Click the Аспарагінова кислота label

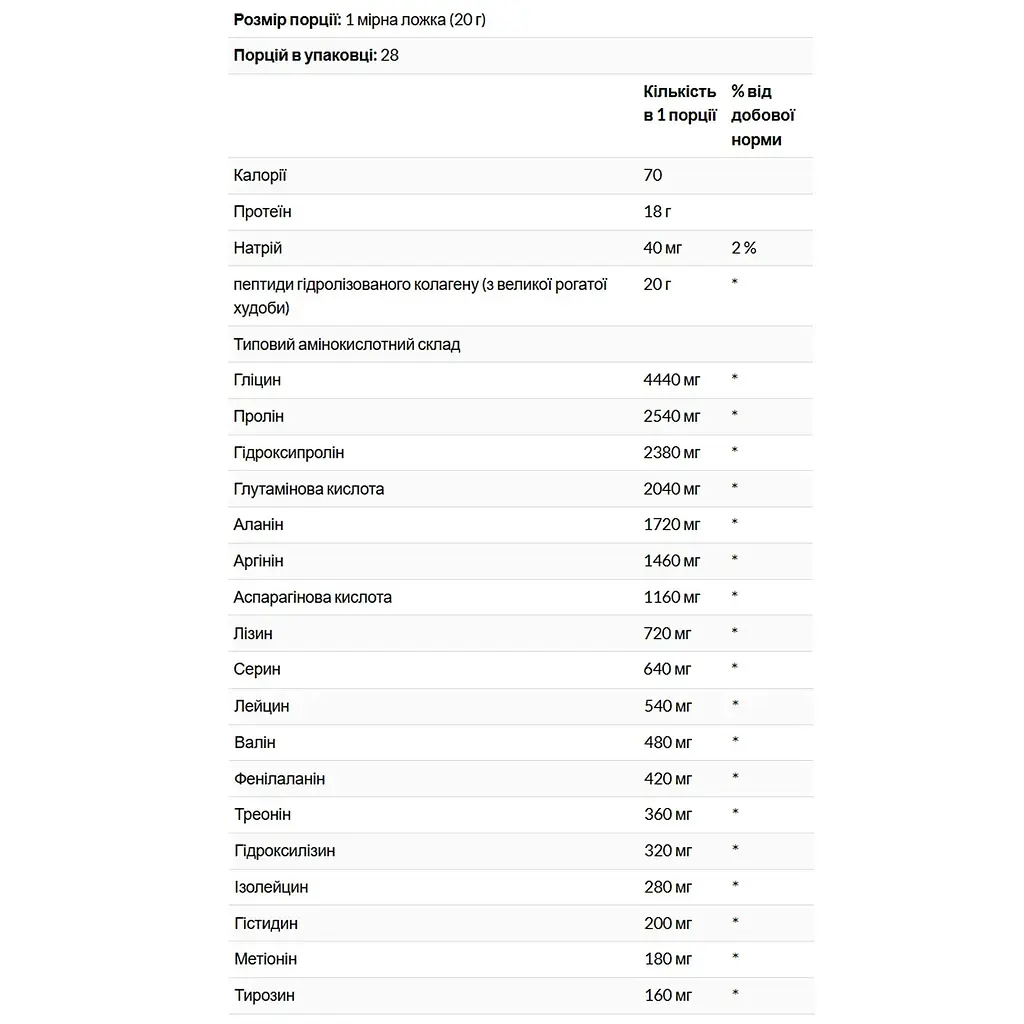coord(313,598)
